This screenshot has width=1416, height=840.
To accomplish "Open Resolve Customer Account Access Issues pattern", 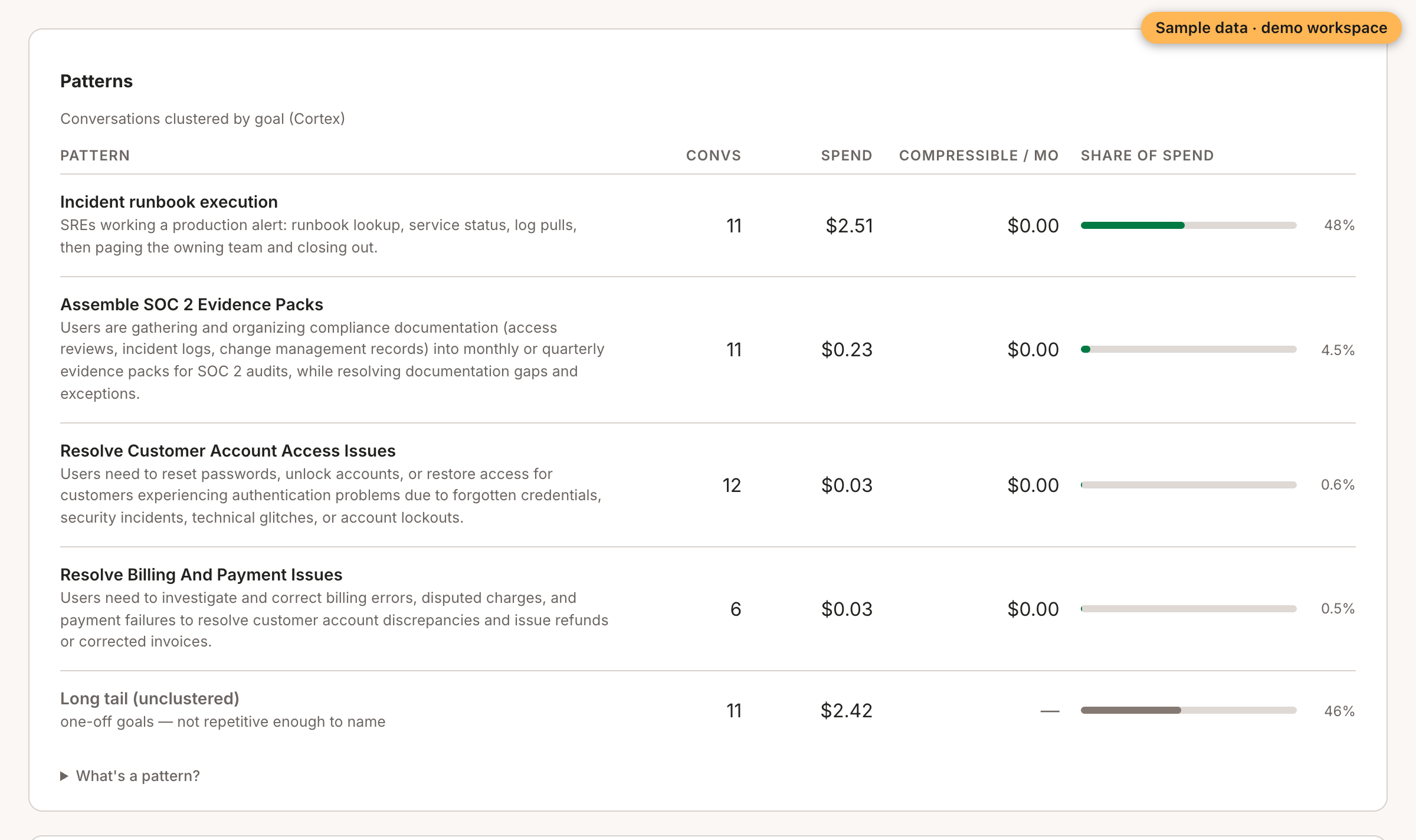I will tap(228, 451).
